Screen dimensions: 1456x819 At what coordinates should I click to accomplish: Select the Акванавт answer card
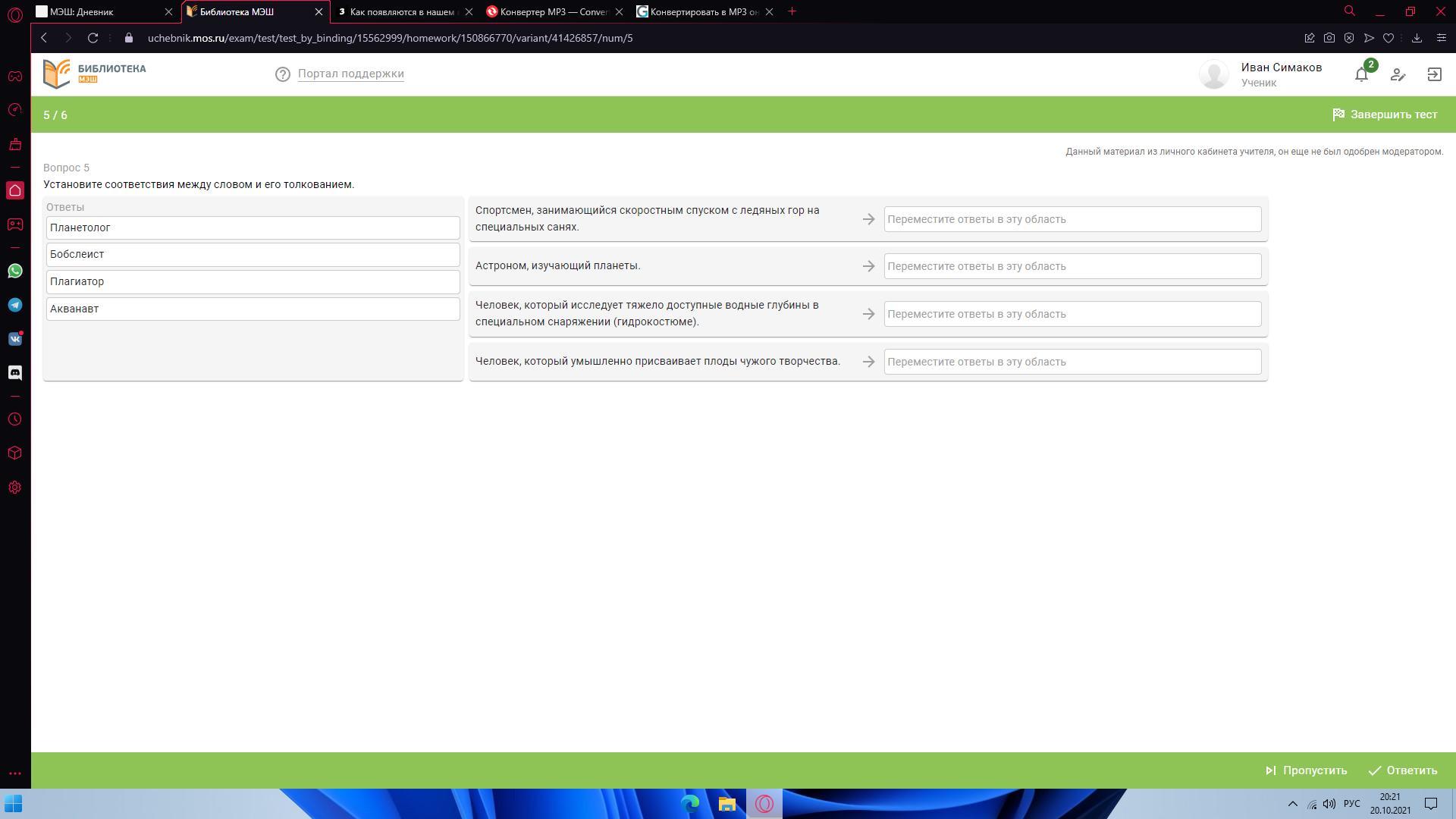click(253, 309)
